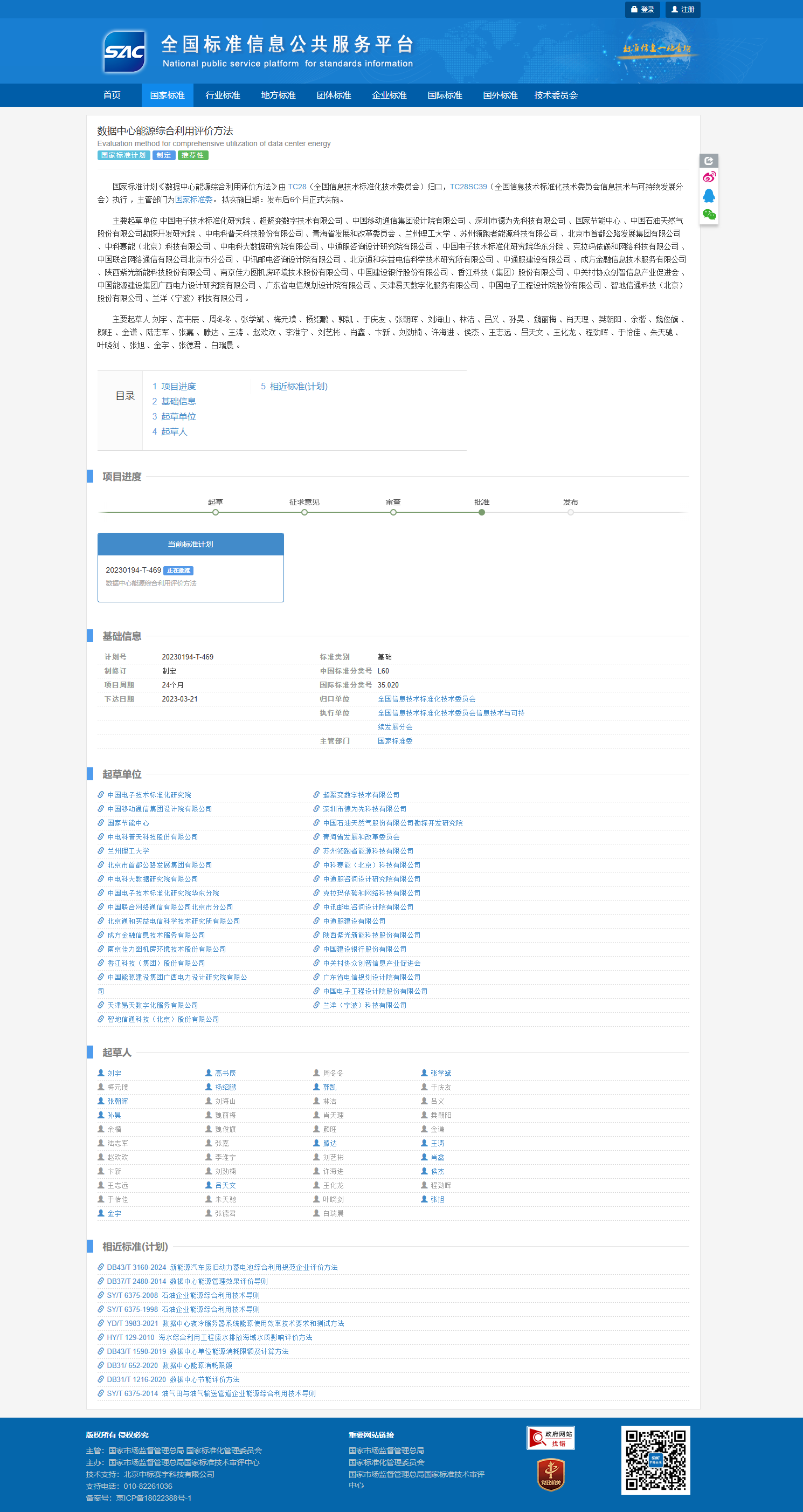
Task: Share page via Weibo icon
Action: pos(709,177)
